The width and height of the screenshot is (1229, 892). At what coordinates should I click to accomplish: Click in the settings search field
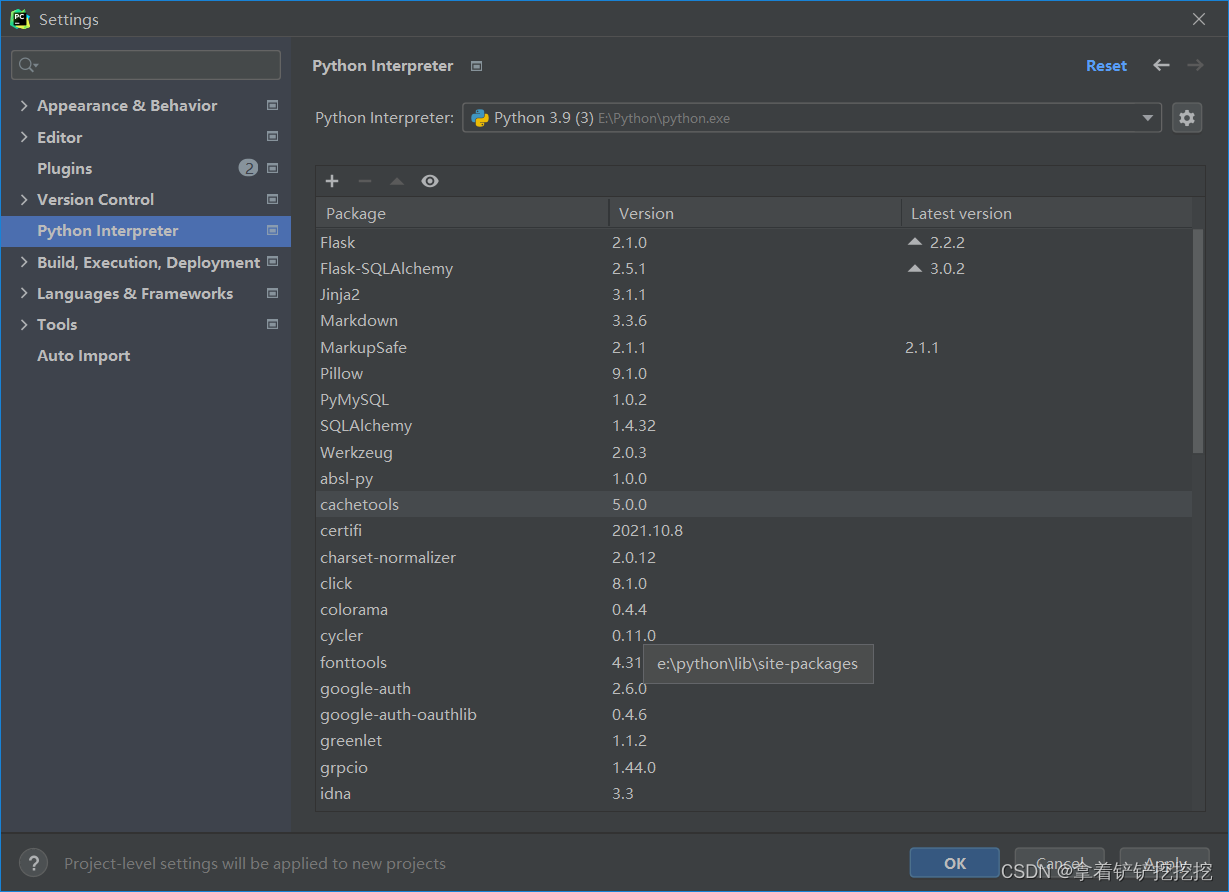146,65
